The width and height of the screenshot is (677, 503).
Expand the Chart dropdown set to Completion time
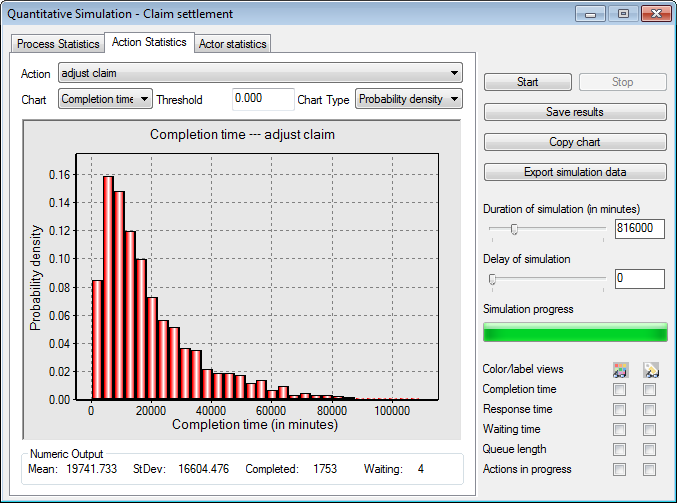pyautogui.click(x=105, y=99)
